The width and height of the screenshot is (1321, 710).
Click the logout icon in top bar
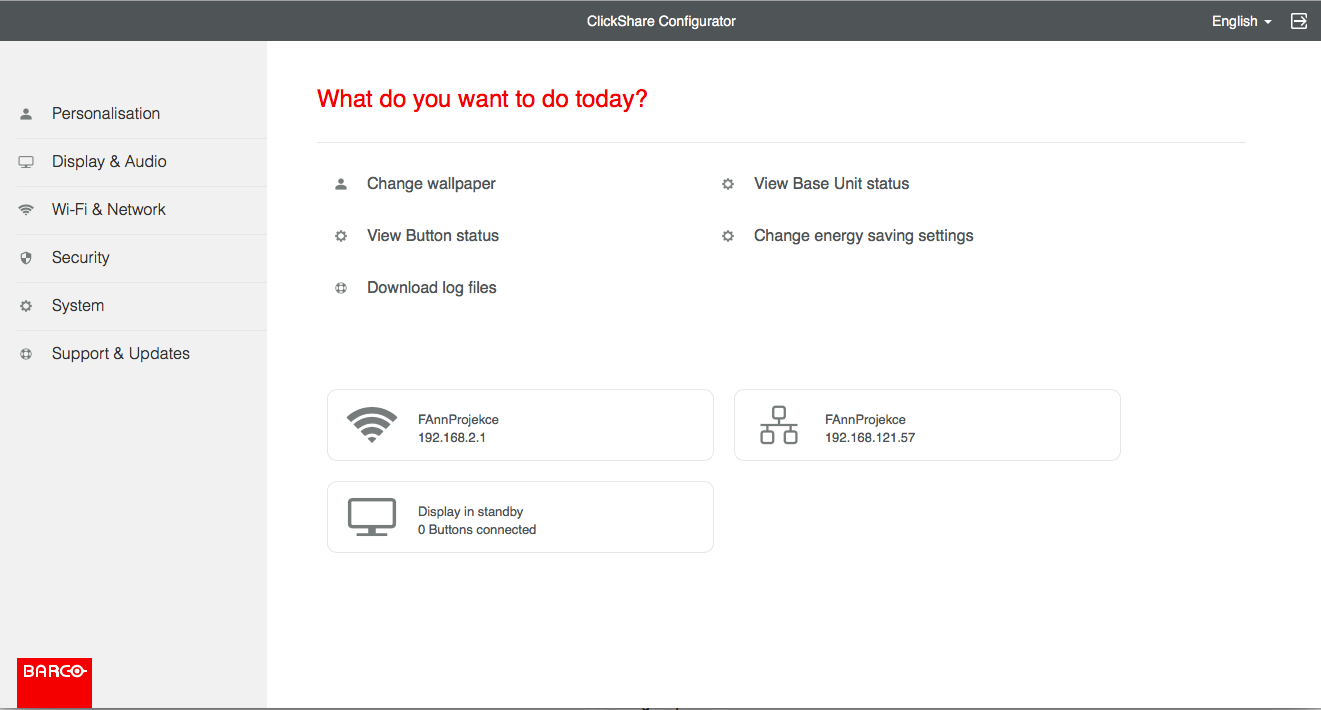click(x=1299, y=21)
